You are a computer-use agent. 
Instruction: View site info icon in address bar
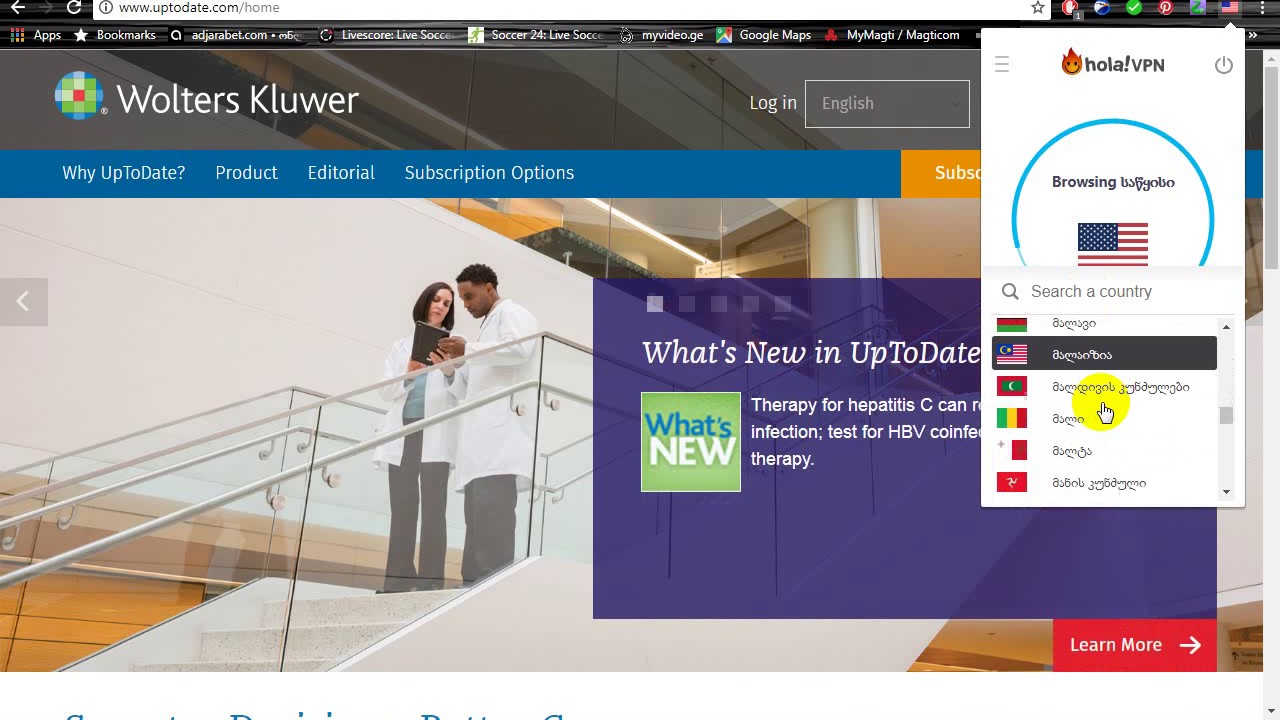[106, 7]
